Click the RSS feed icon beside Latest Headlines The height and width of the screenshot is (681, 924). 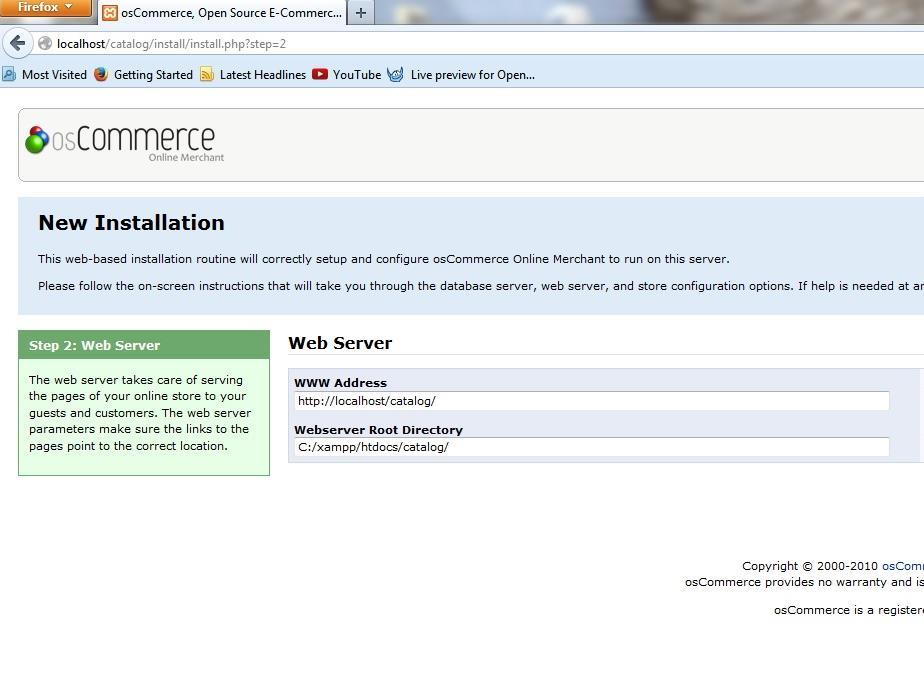pos(207,74)
